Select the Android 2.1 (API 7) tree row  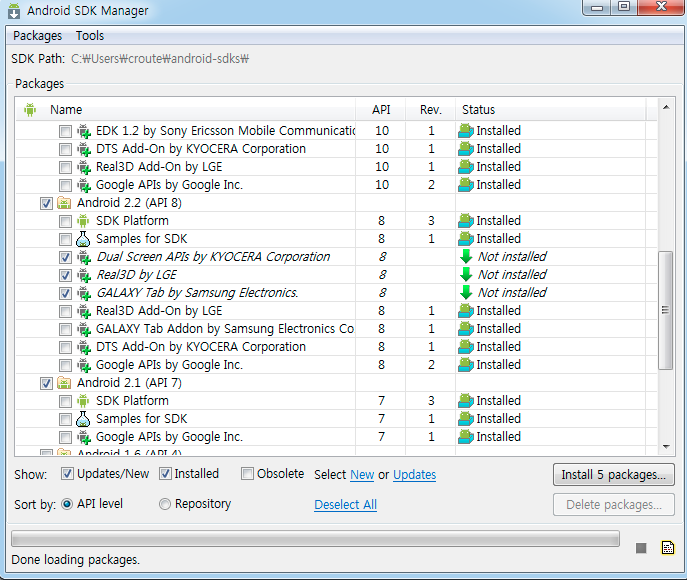336,383
